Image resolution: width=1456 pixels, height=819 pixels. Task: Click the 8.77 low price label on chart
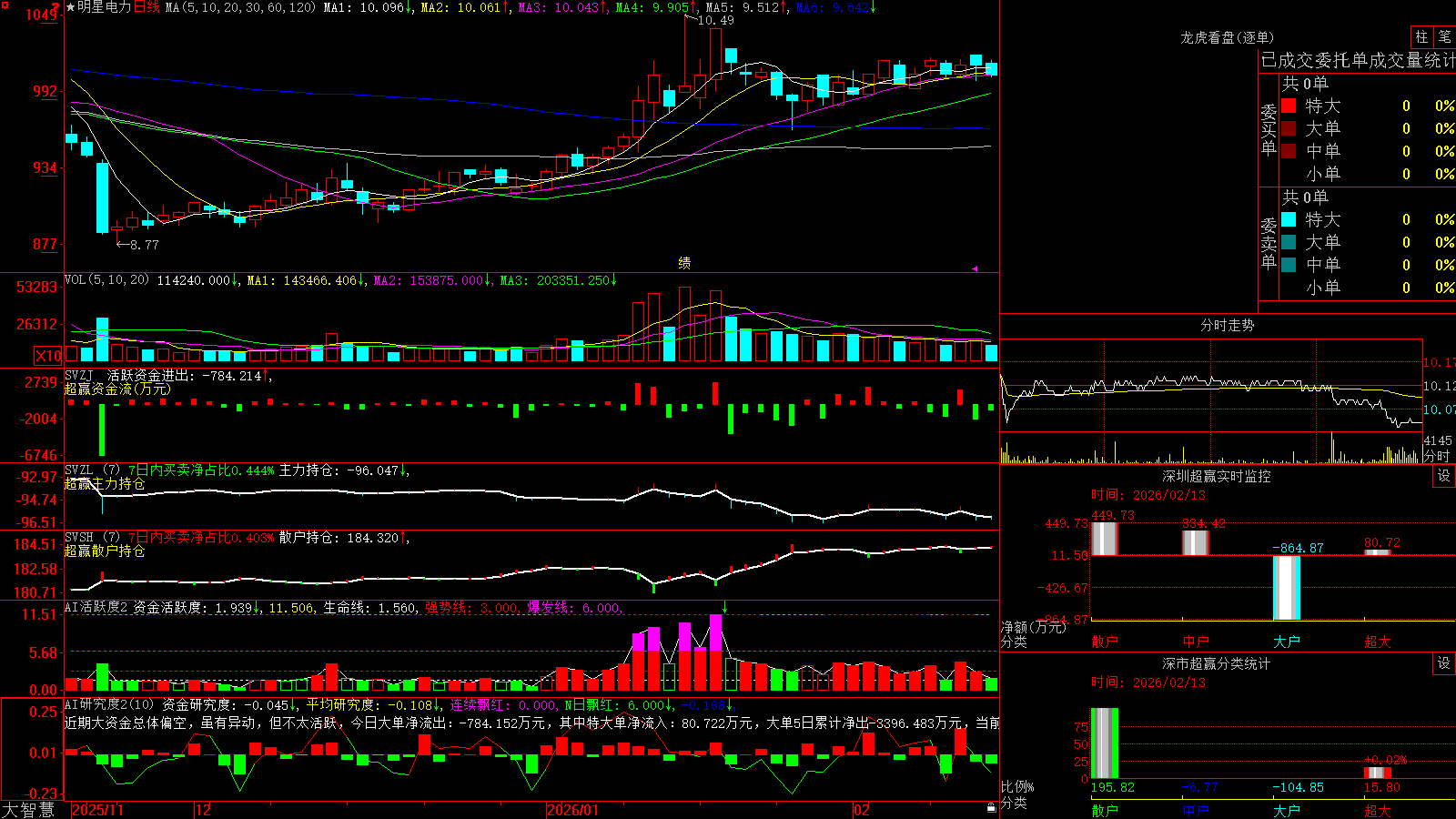coord(144,245)
